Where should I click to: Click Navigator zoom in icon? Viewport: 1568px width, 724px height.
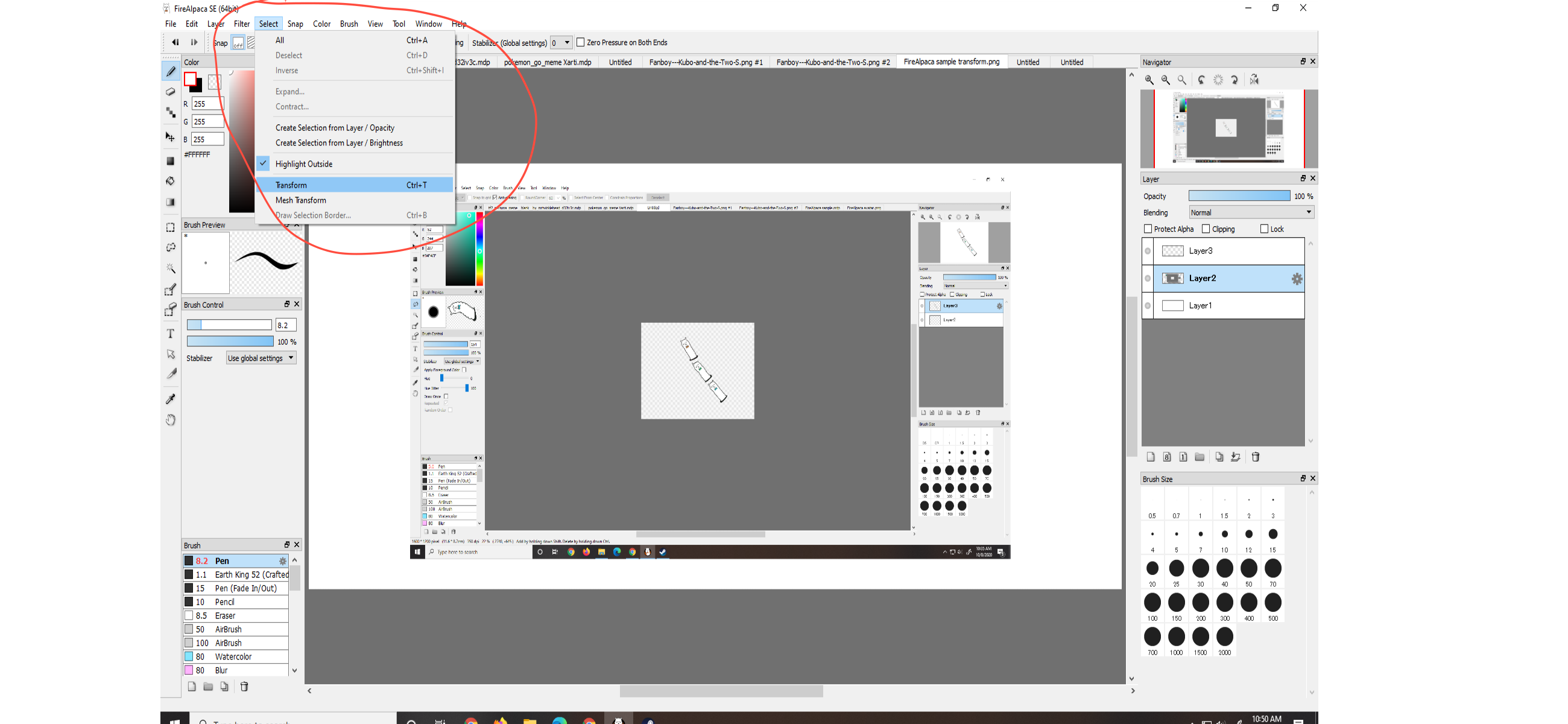[1149, 80]
